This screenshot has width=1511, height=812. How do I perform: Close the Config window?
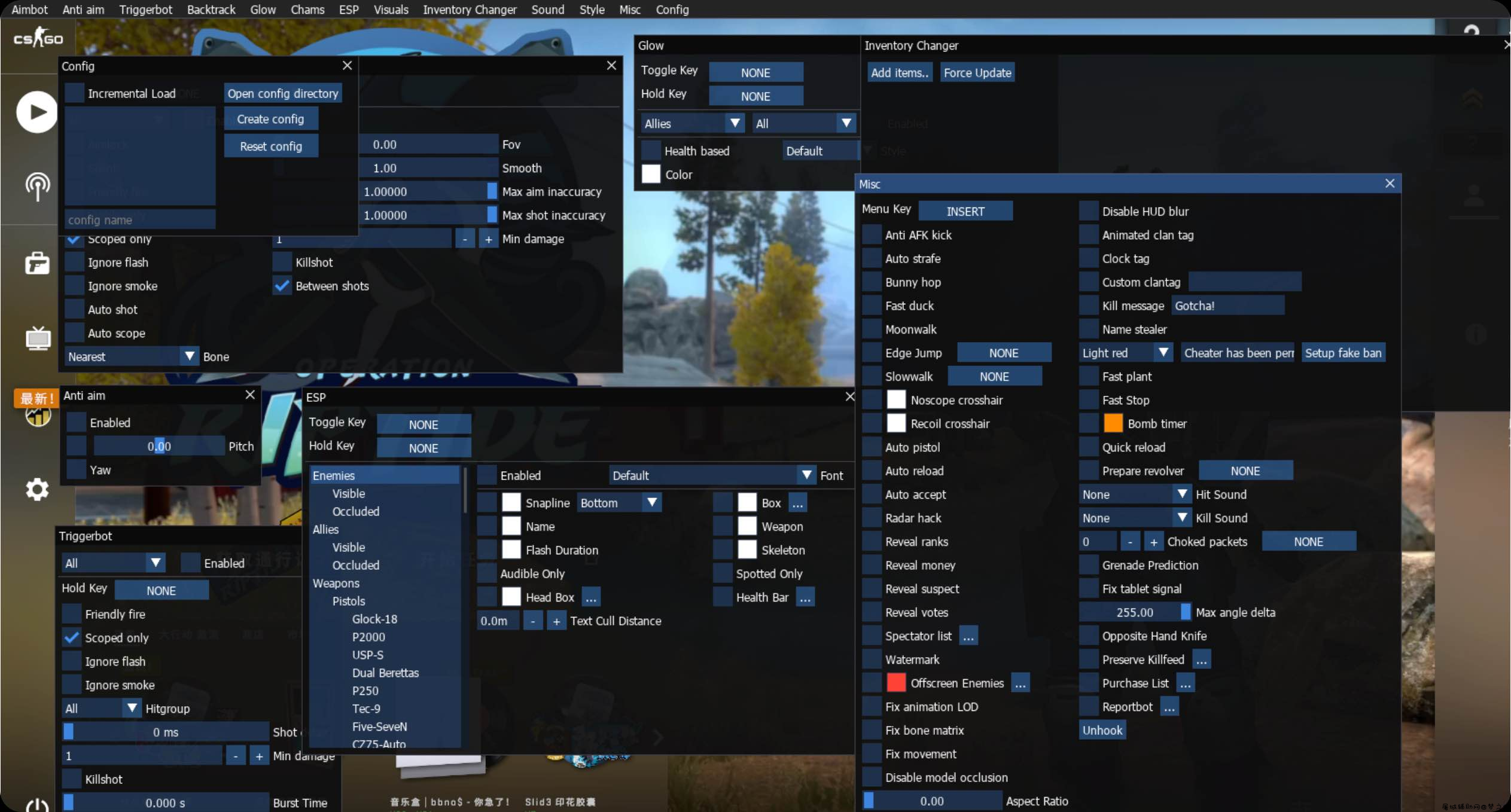347,66
